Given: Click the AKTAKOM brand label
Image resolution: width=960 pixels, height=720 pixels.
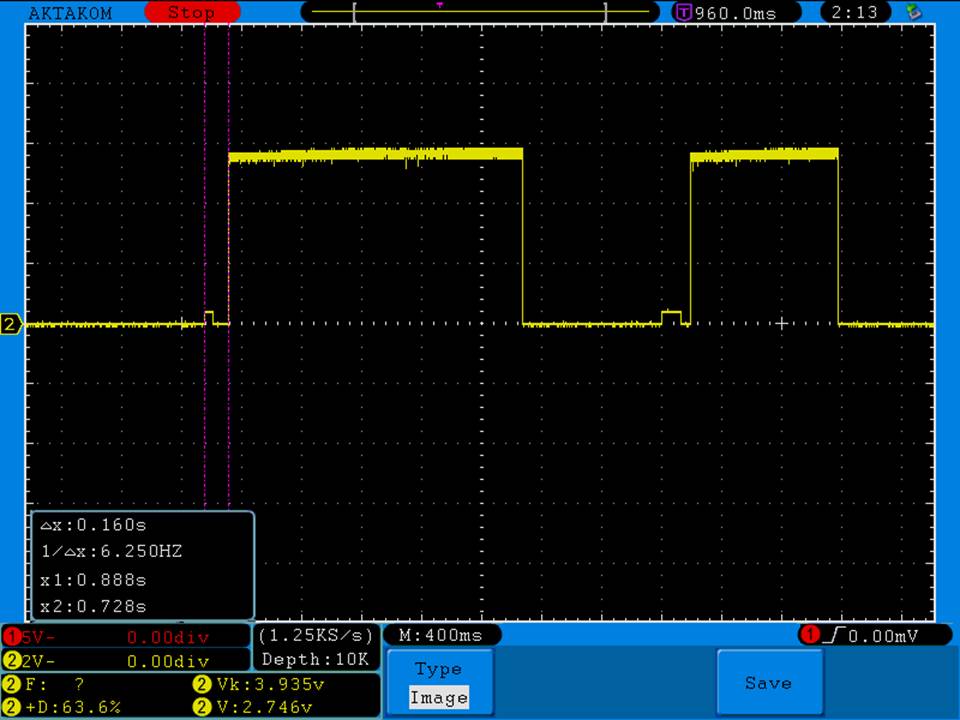Looking at the screenshot, I should coord(70,13).
